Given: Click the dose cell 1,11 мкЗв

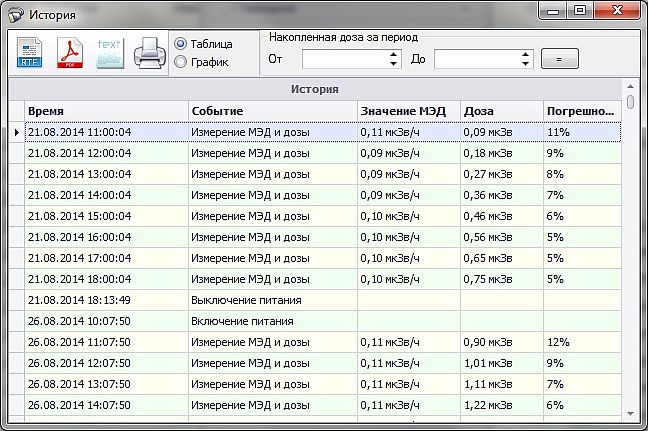Looking at the screenshot, I should click(502, 384).
